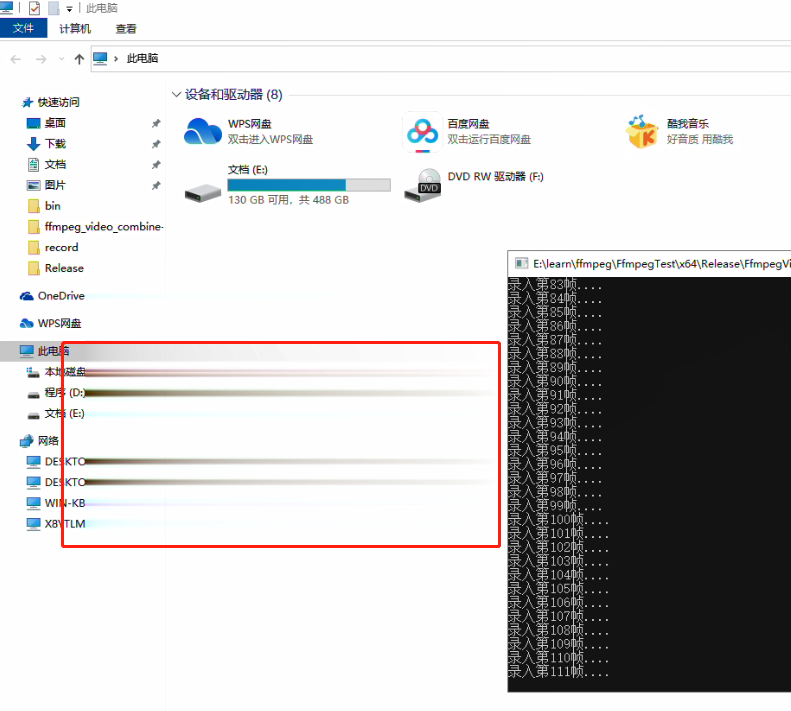Open the 酷我音乐 icon
Image resolution: width=791 pixels, height=711 pixels.
[x=642, y=131]
